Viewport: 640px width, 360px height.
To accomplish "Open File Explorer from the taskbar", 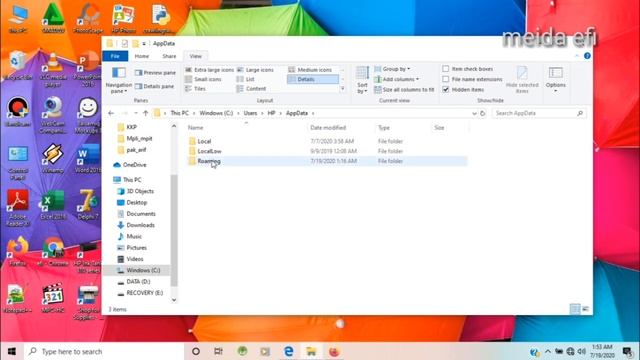I will [x=311, y=351].
